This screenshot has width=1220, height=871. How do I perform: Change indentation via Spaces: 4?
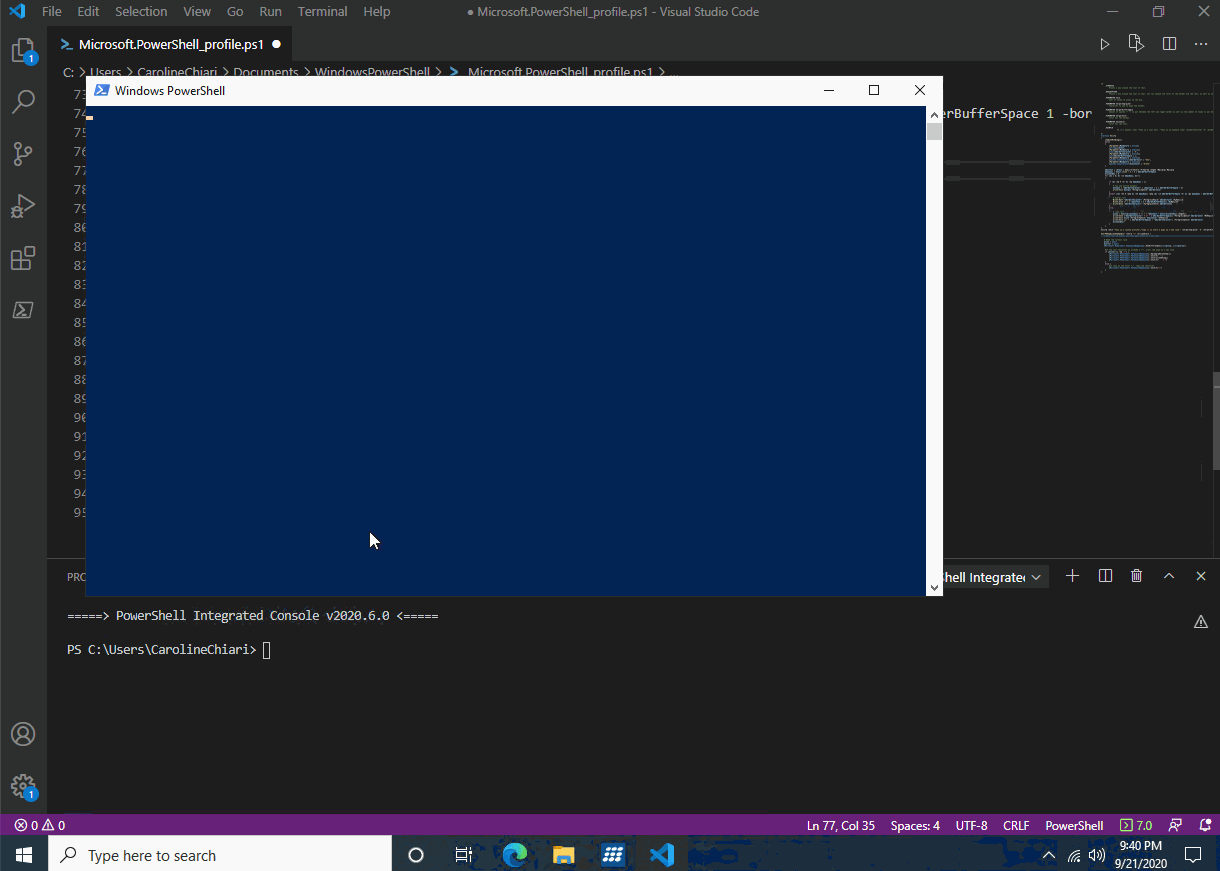915,826
